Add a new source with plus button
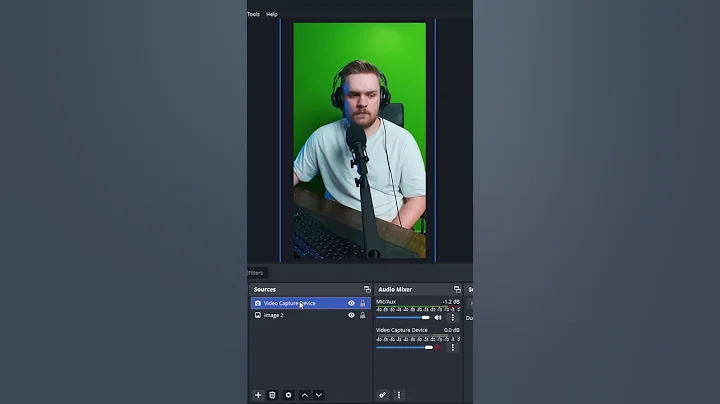Screen dimensions: 720x404 [x=258, y=395]
